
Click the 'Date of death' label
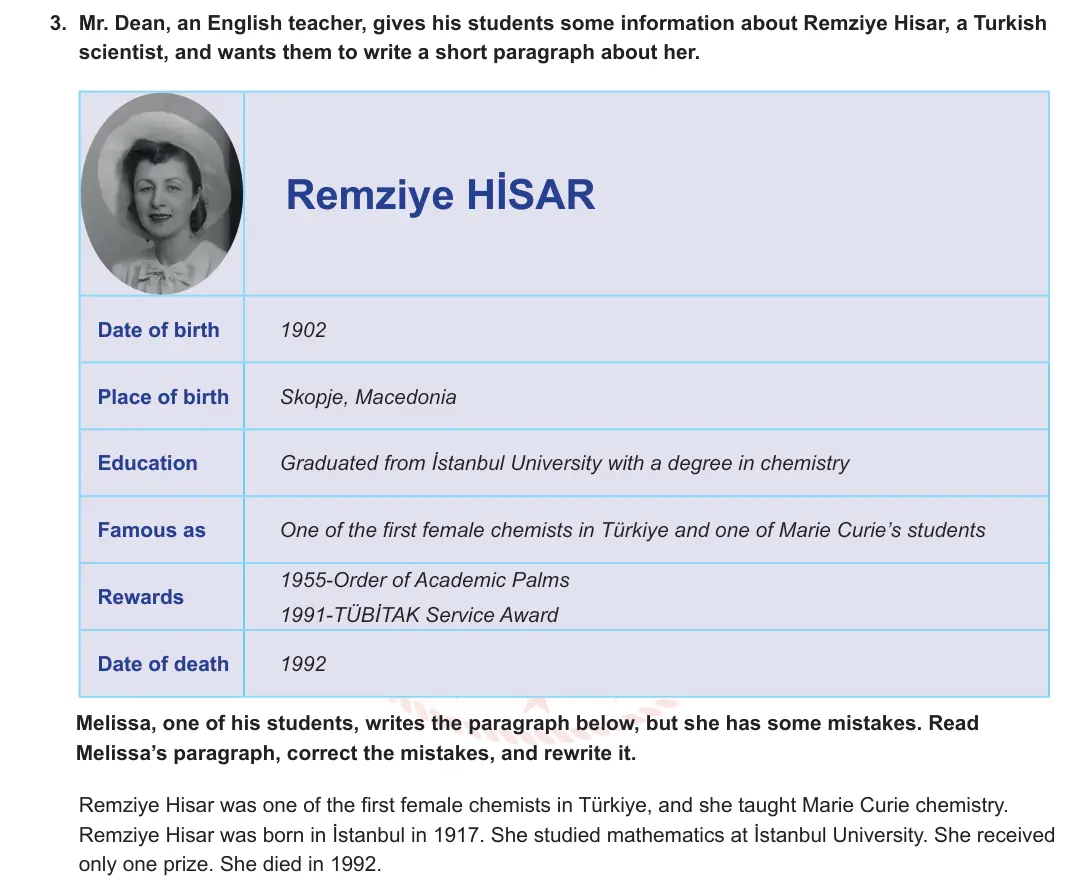pos(163,664)
